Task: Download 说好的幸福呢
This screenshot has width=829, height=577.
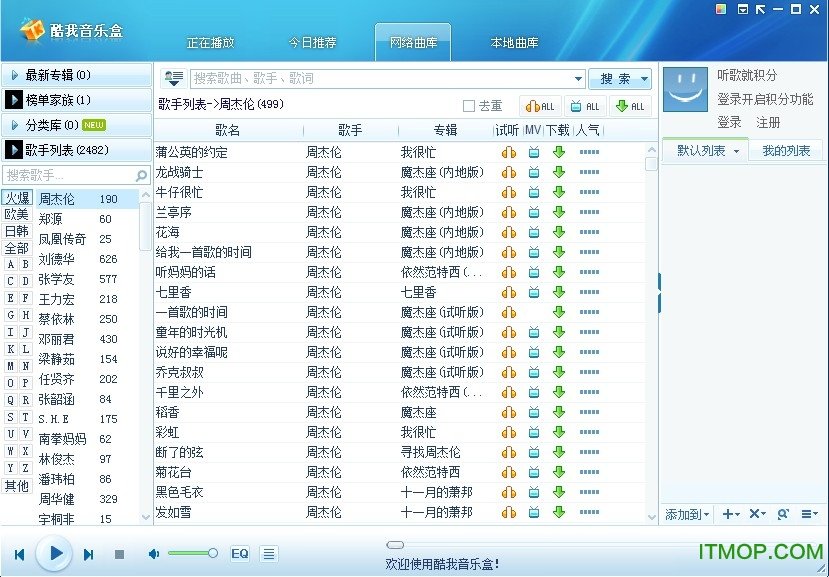Action: click(x=559, y=352)
